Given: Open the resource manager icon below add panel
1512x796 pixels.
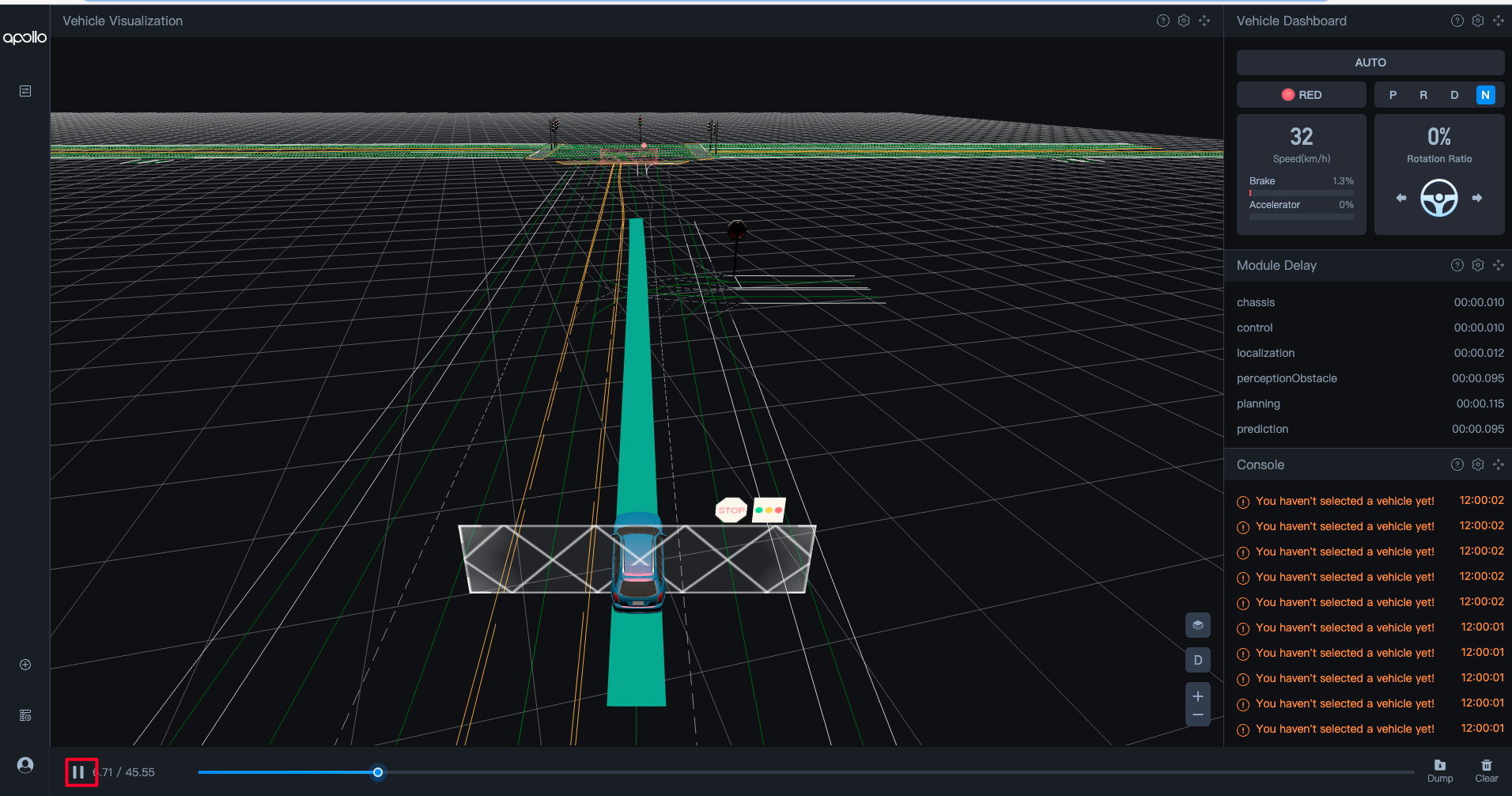Looking at the screenshot, I should (x=25, y=715).
